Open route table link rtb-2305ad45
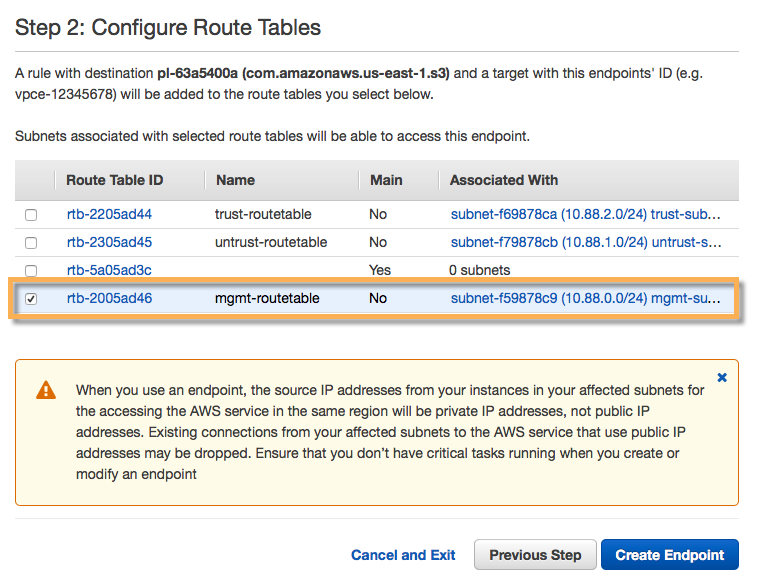 109,242
